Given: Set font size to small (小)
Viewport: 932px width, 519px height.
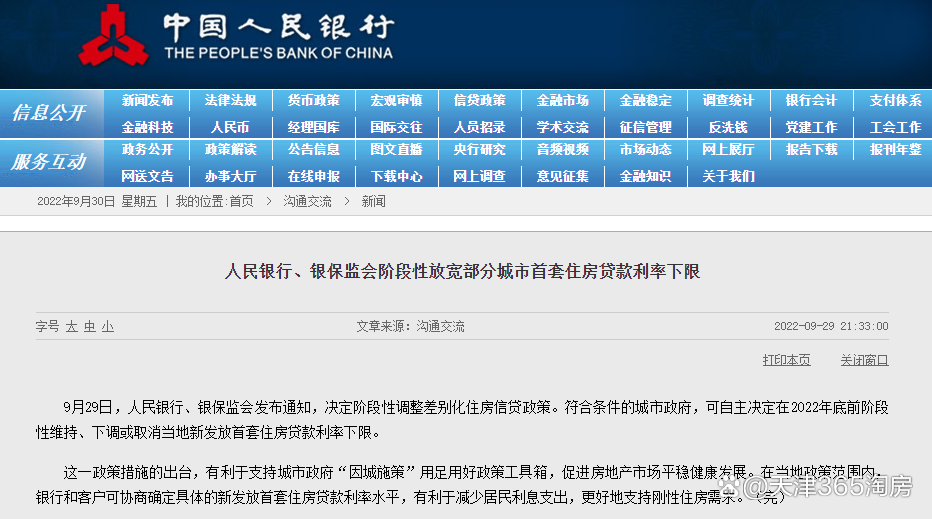Looking at the screenshot, I should [x=108, y=326].
